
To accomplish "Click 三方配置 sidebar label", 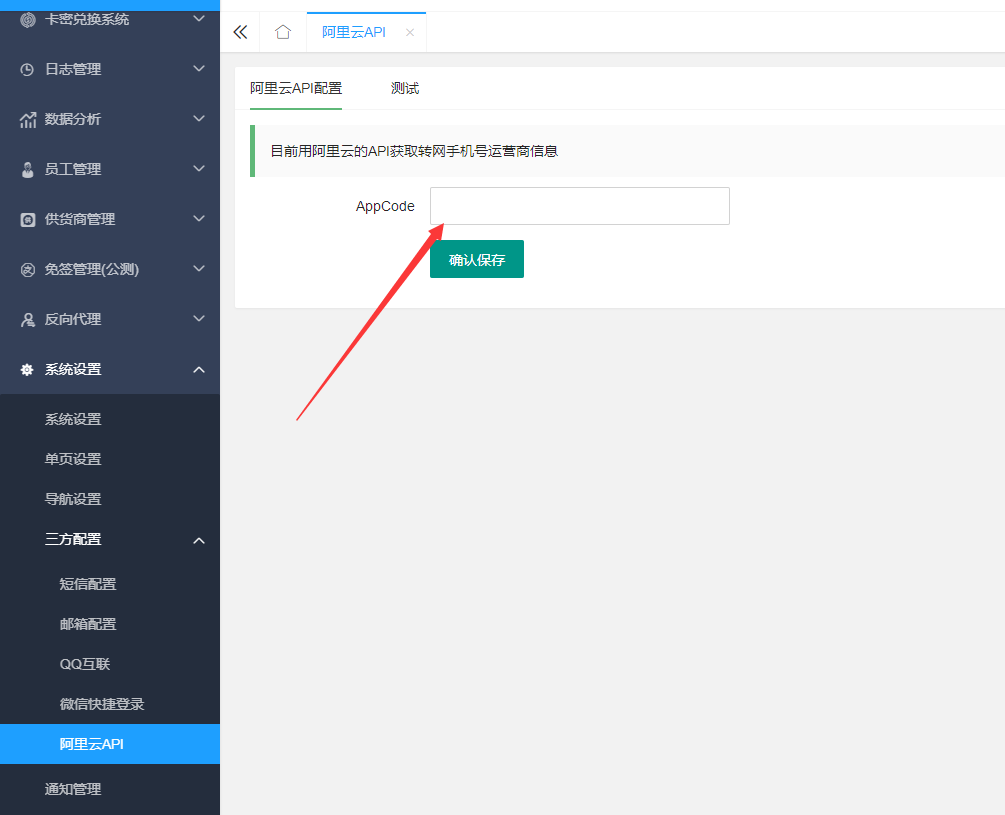I will click(73, 539).
